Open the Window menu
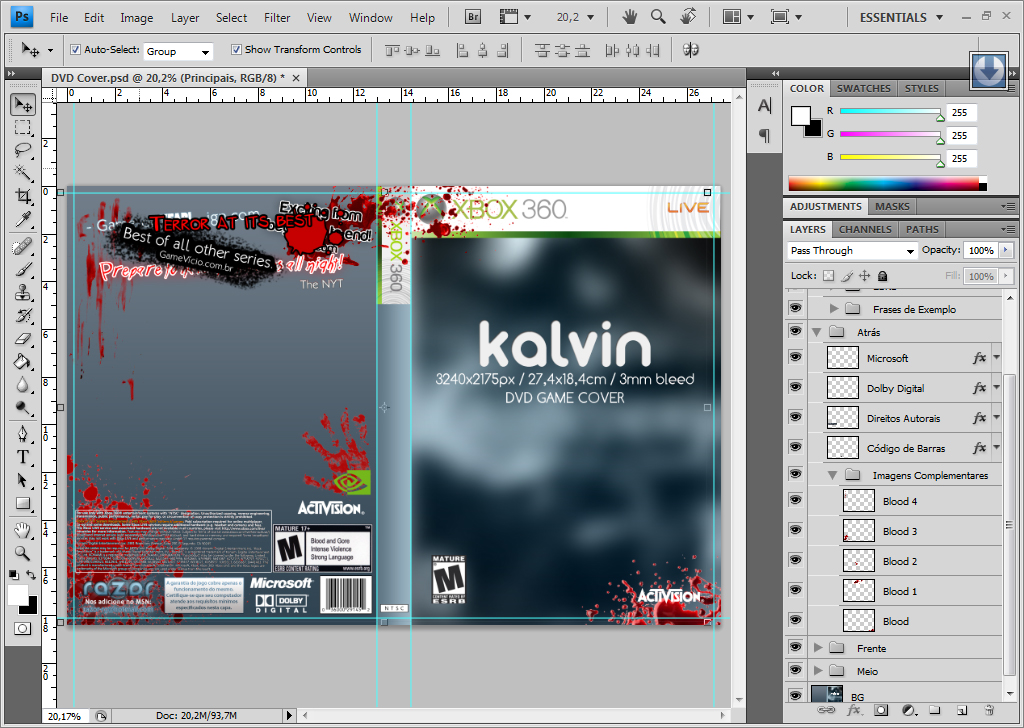1024x728 pixels. (x=370, y=18)
